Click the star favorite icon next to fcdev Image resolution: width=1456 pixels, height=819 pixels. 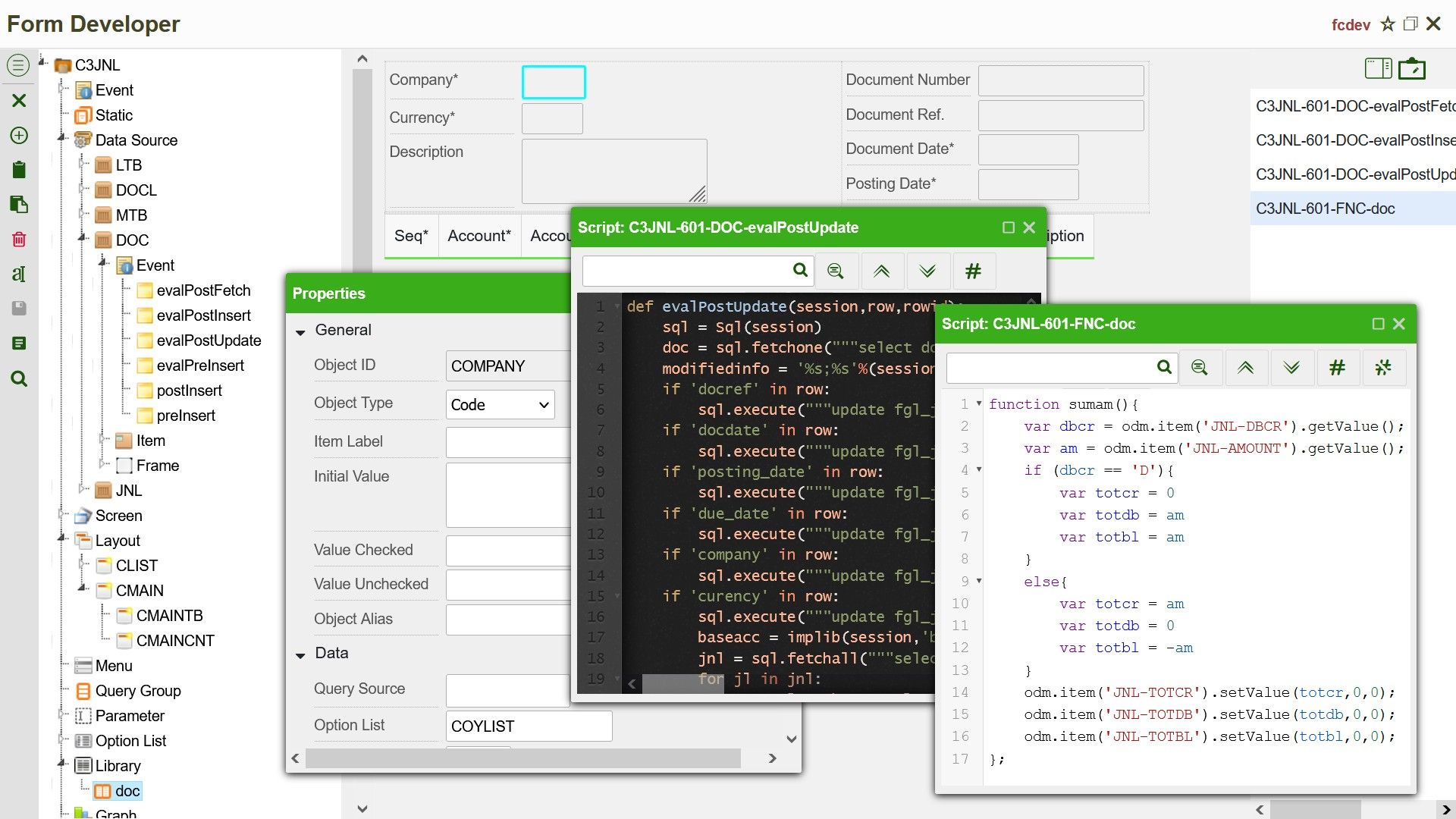pos(1387,24)
